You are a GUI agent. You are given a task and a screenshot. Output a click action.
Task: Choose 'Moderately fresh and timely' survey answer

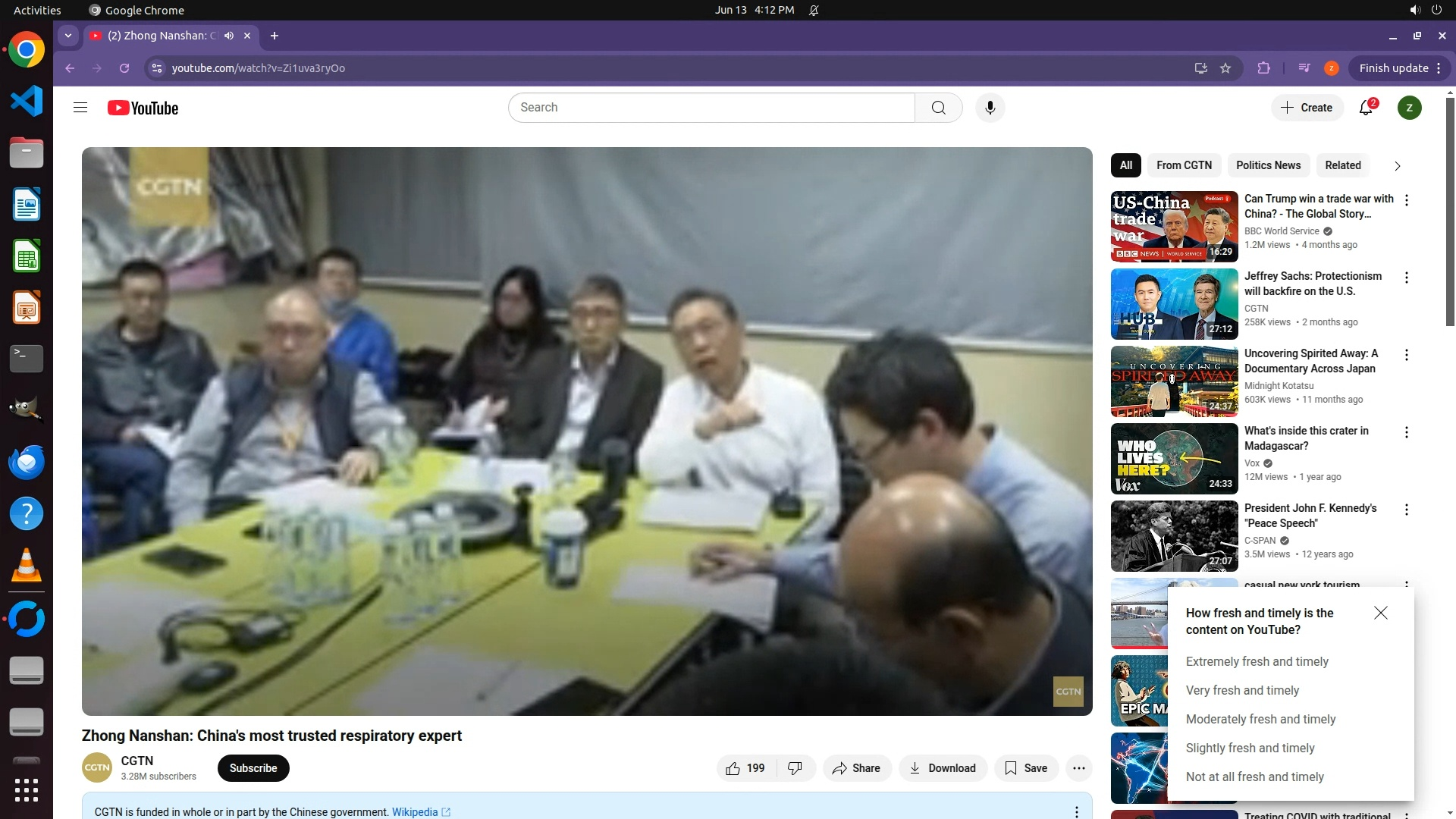[x=1260, y=719]
